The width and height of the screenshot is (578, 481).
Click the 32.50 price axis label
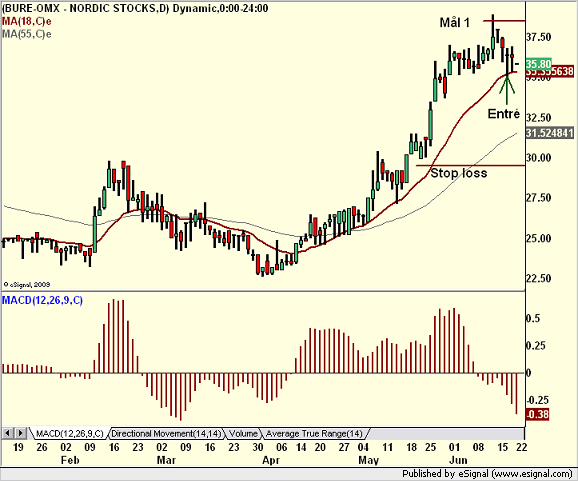(539, 118)
